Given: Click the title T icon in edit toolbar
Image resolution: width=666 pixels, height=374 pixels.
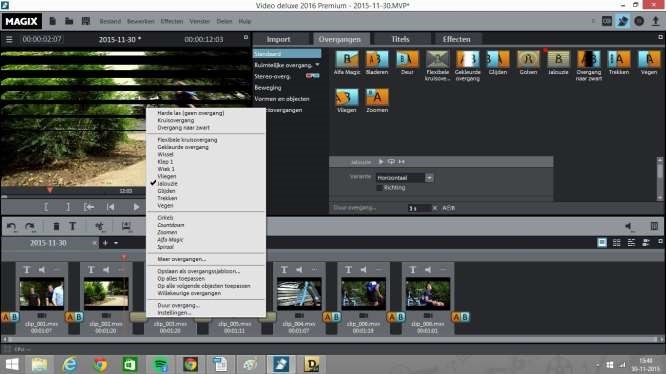Looking at the screenshot, I should pyautogui.click(x=73, y=226).
